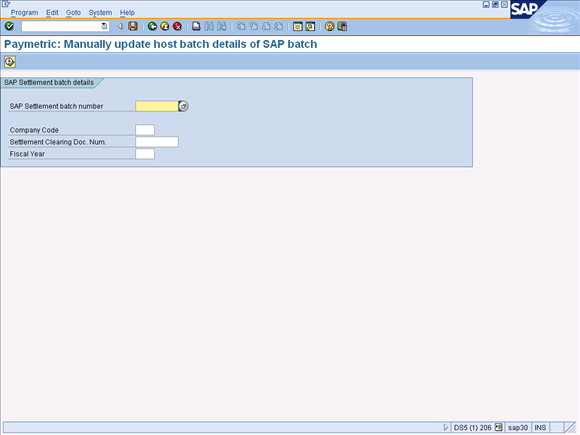Click the Fiscal Year input field

point(145,154)
